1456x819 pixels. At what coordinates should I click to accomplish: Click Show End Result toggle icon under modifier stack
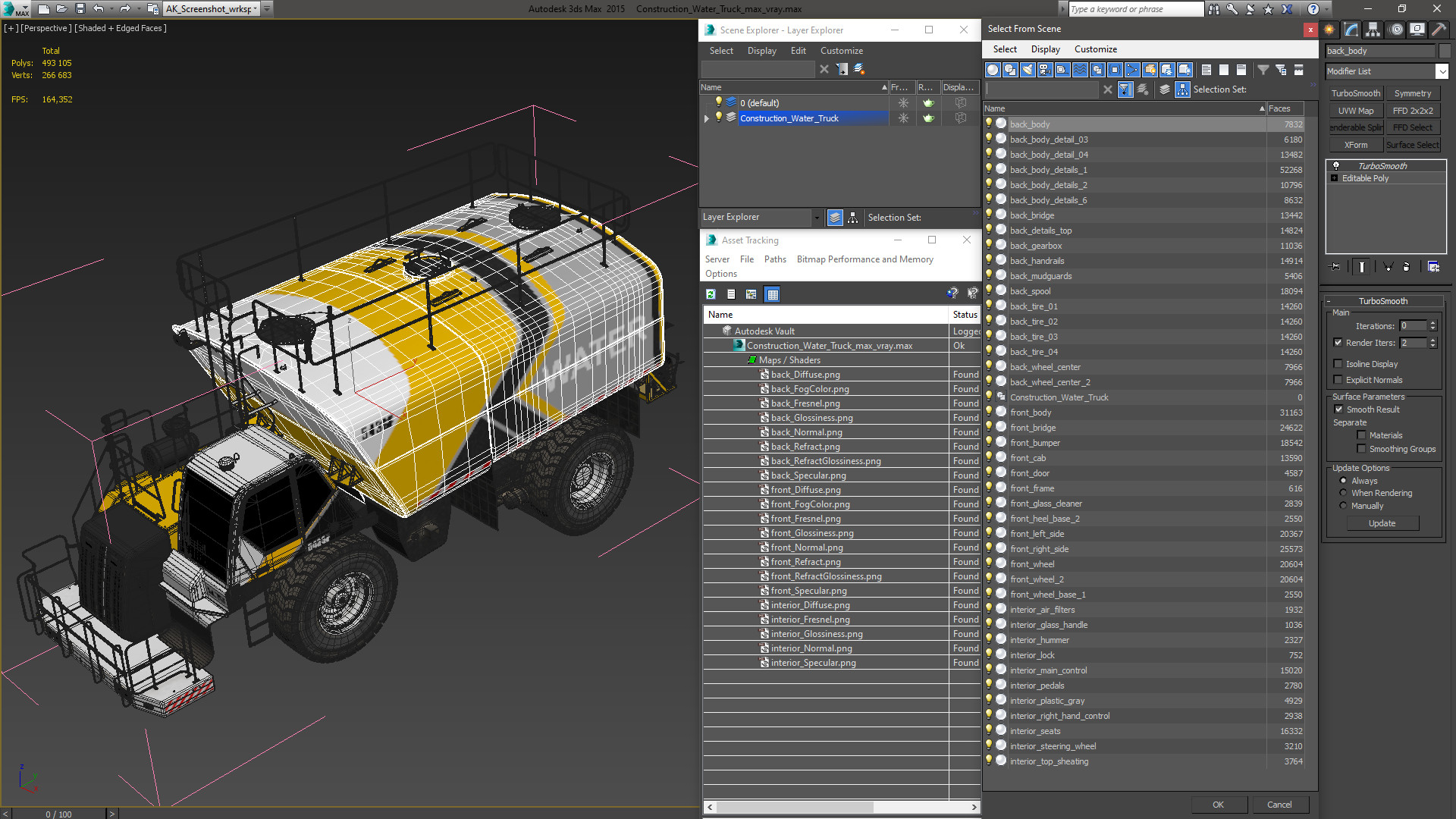click(1362, 266)
